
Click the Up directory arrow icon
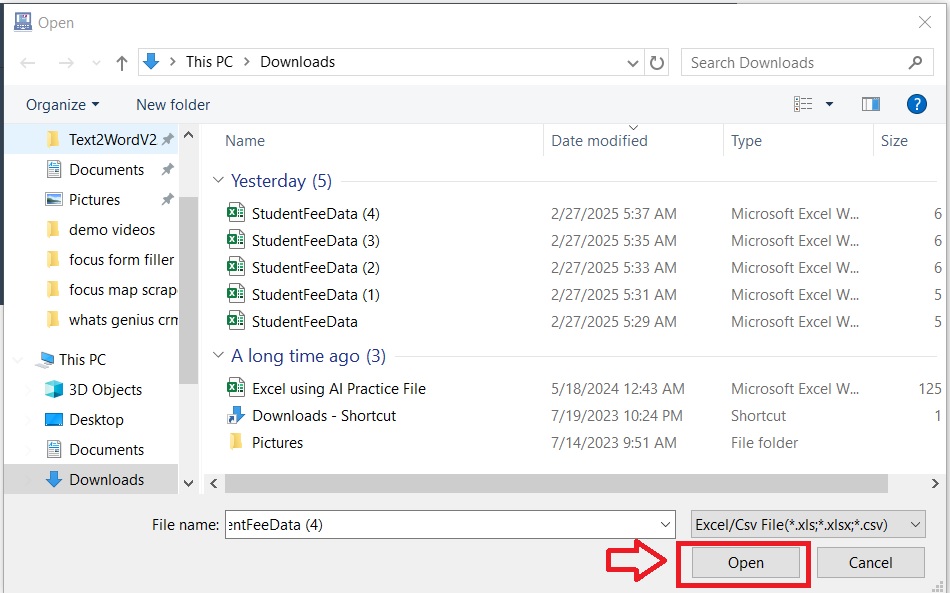(x=122, y=62)
